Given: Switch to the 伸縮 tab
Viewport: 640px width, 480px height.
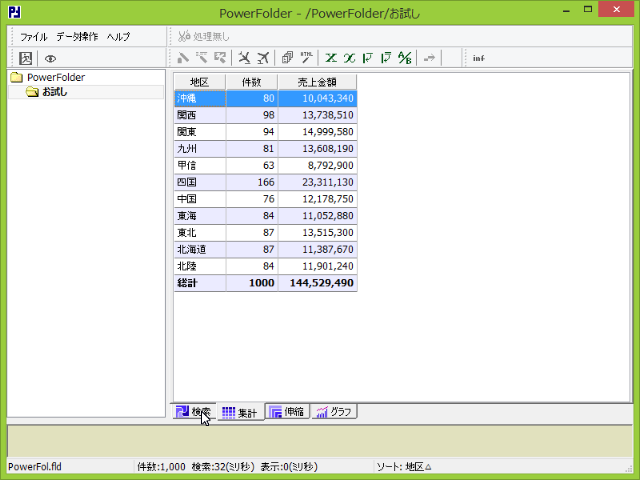Looking at the screenshot, I should [287, 411].
